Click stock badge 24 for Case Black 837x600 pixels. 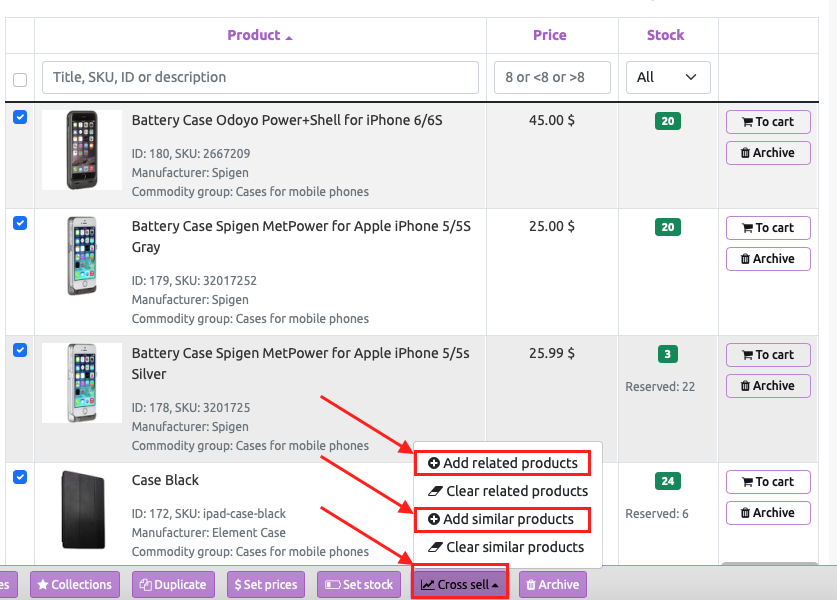(668, 481)
